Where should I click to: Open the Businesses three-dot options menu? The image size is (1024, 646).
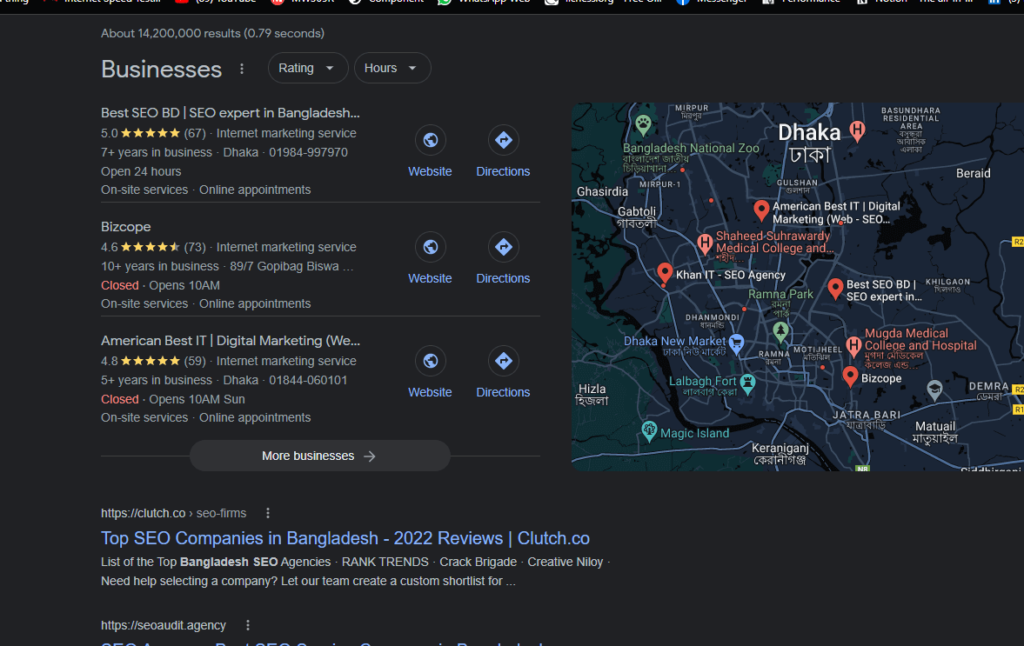(x=242, y=69)
